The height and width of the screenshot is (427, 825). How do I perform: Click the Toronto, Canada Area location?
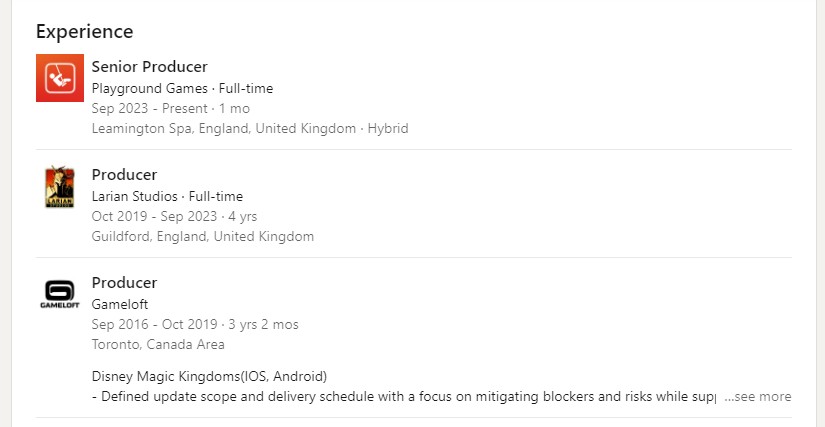(x=158, y=345)
